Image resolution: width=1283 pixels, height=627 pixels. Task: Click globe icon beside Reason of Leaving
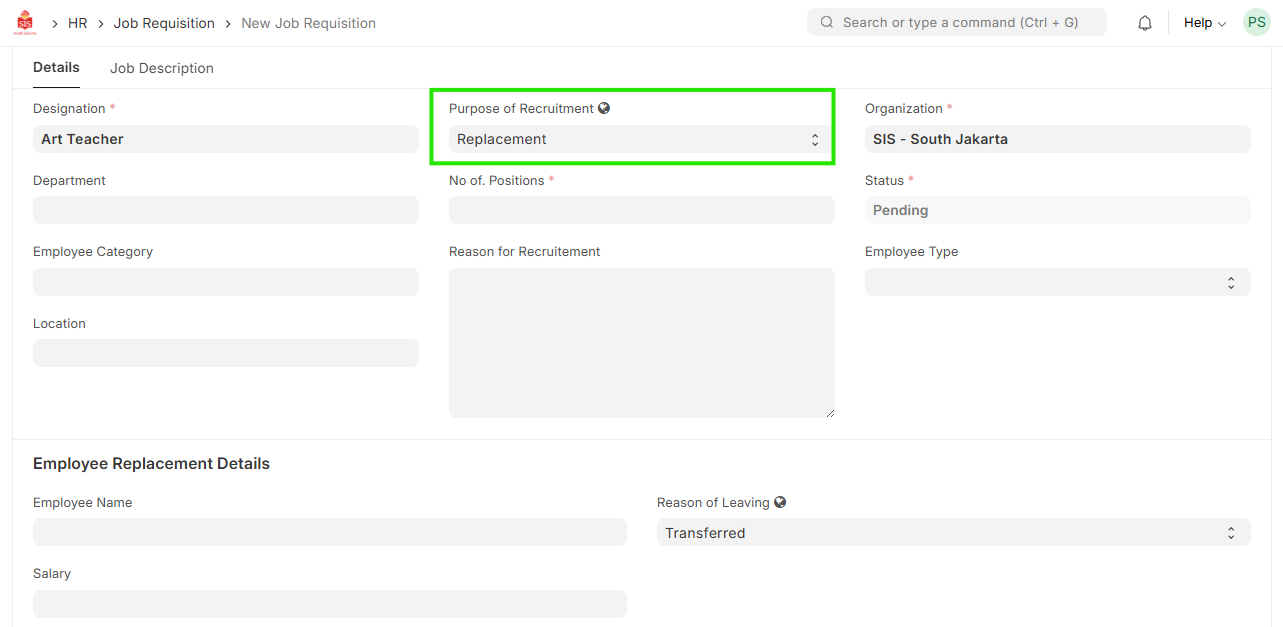pyautogui.click(x=780, y=502)
